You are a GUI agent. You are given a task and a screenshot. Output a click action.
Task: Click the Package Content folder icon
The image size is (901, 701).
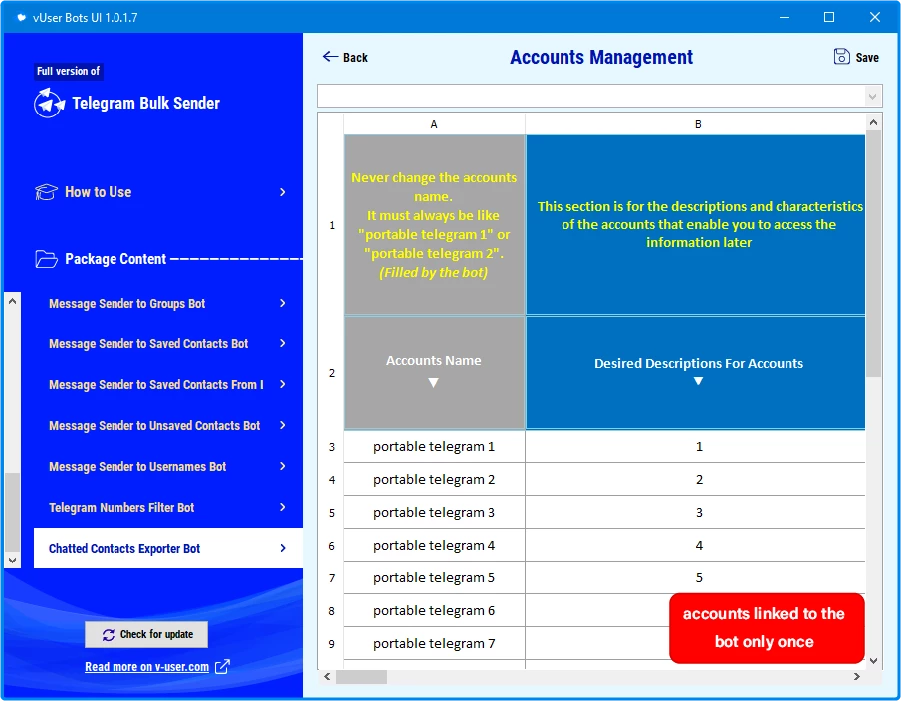pos(46,259)
